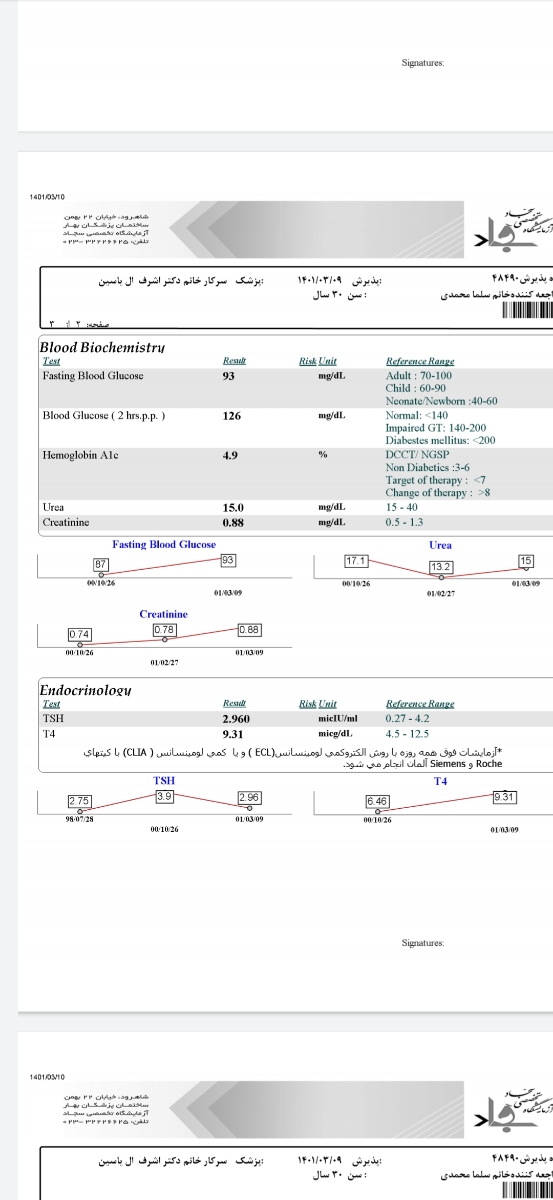Click the Urea chart title
Viewport: 553px width, 1200px height.
tap(440, 545)
